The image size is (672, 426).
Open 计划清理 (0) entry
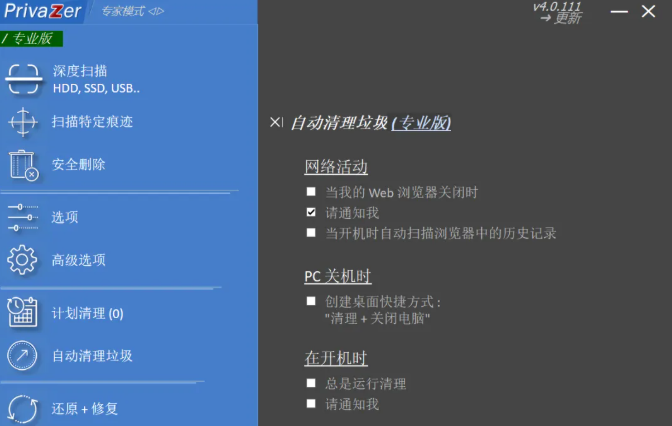[87, 313]
